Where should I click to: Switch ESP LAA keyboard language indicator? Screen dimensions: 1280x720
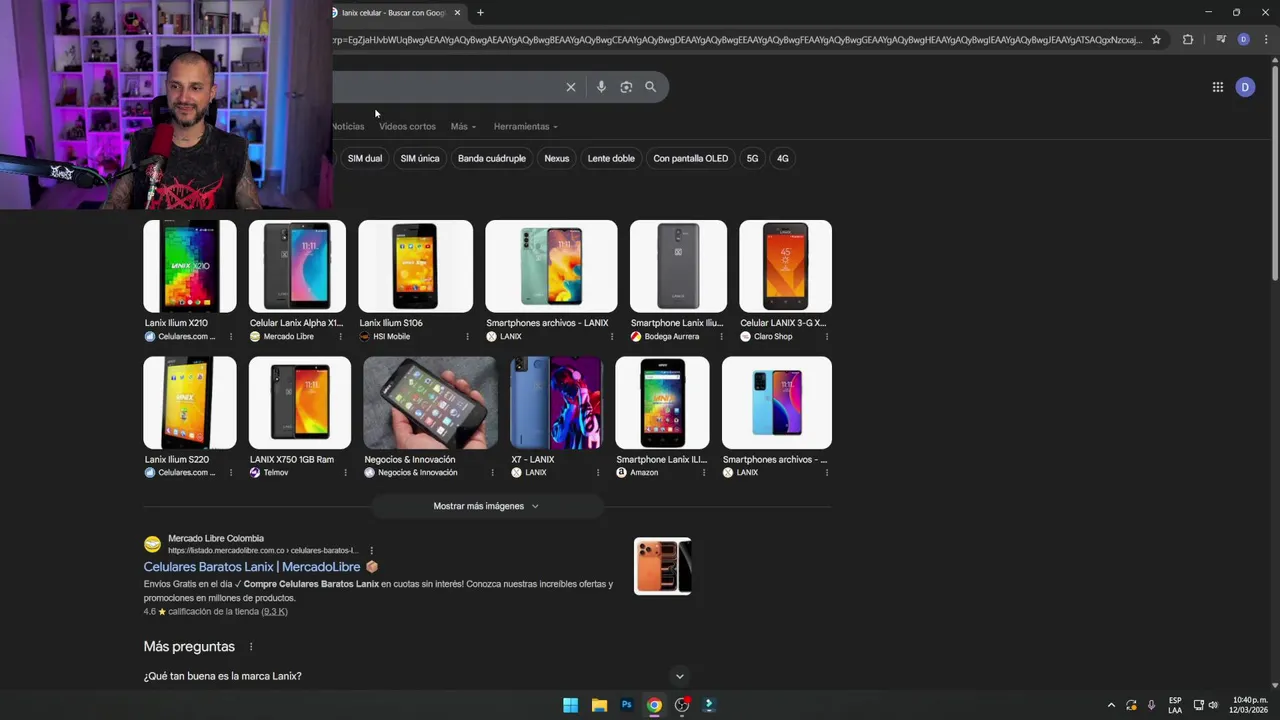pos(1175,705)
